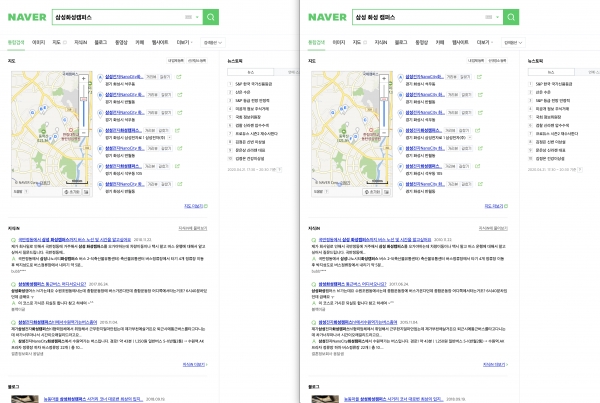Expand address arrow under result D in right window

(470, 138)
